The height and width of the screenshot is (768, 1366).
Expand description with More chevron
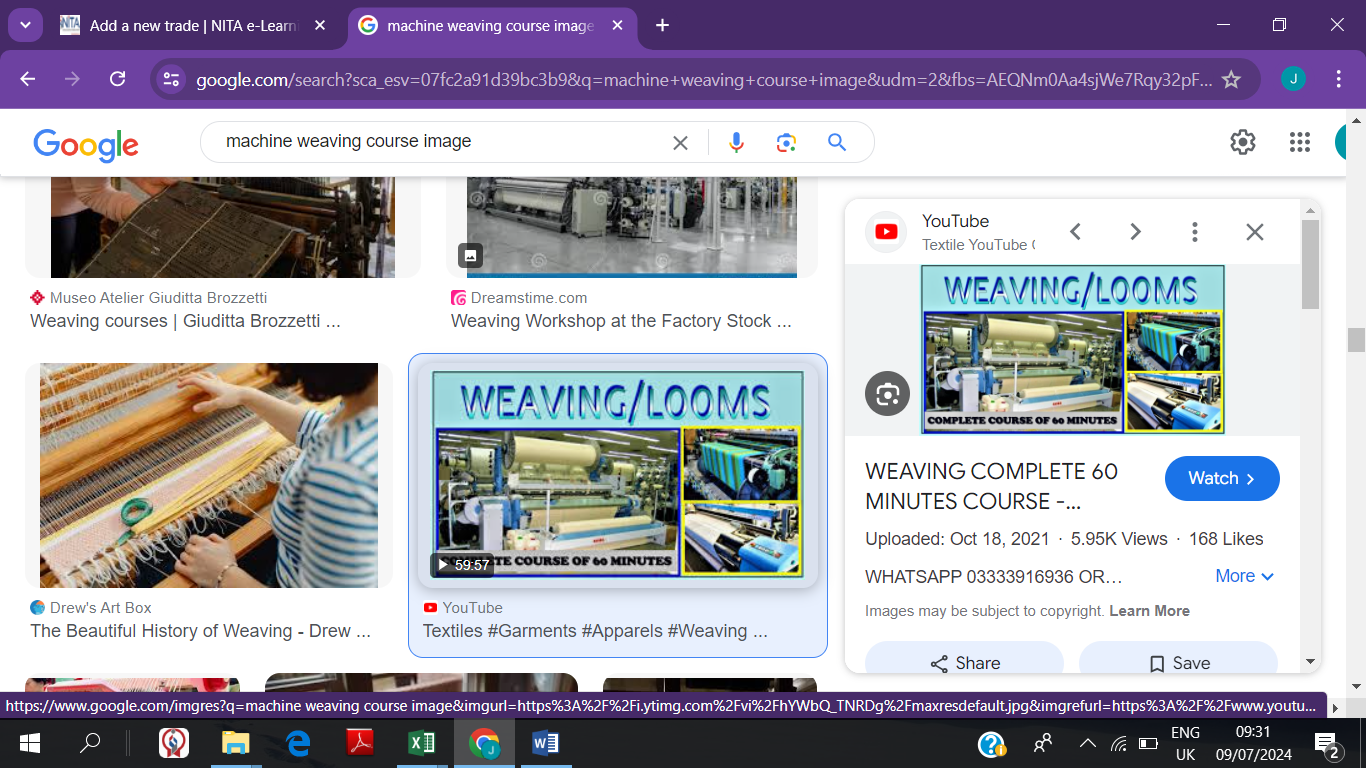(x=1244, y=576)
